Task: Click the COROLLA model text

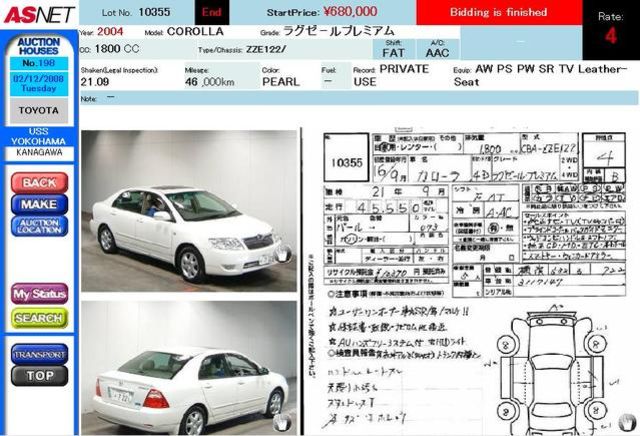Action: [x=195, y=31]
